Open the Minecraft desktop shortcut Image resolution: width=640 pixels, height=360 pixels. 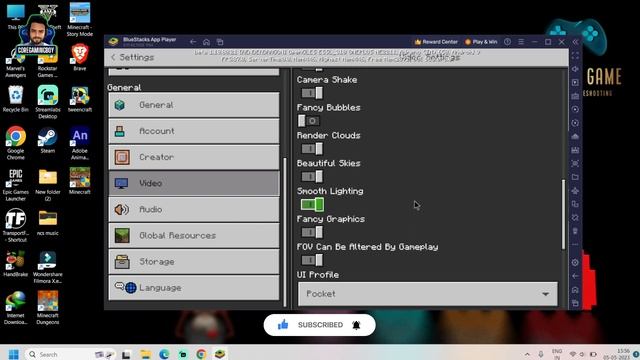[80, 181]
